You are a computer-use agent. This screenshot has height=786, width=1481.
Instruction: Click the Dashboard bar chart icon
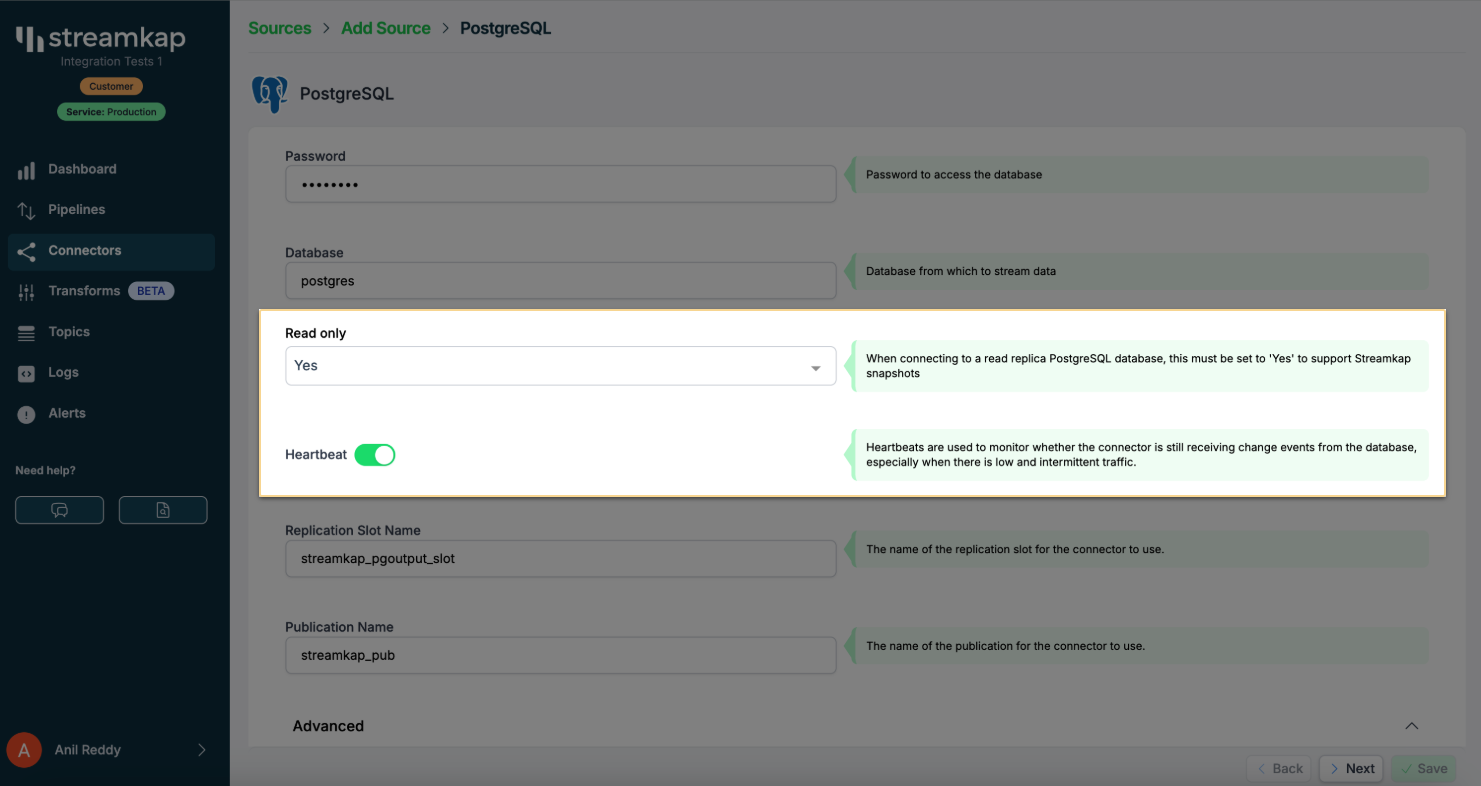(x=27, y=170)
